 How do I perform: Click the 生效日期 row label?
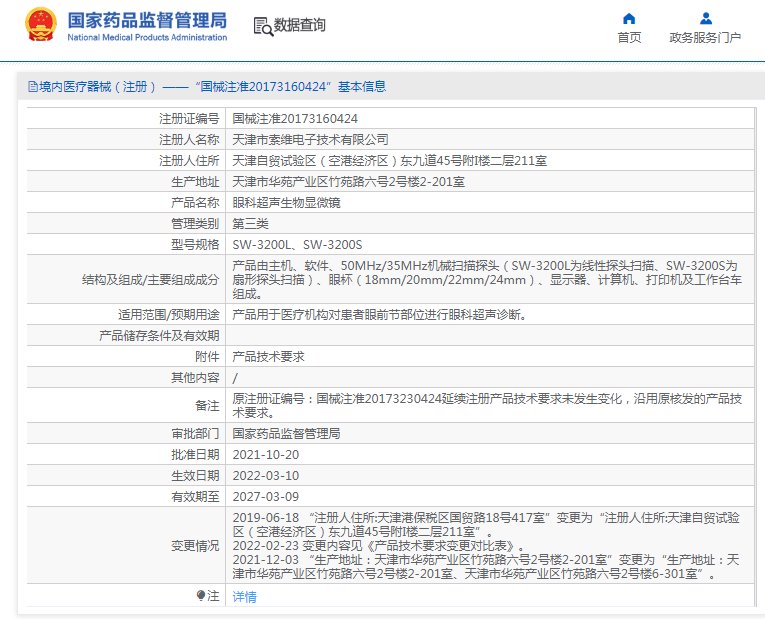pos(195,476)
